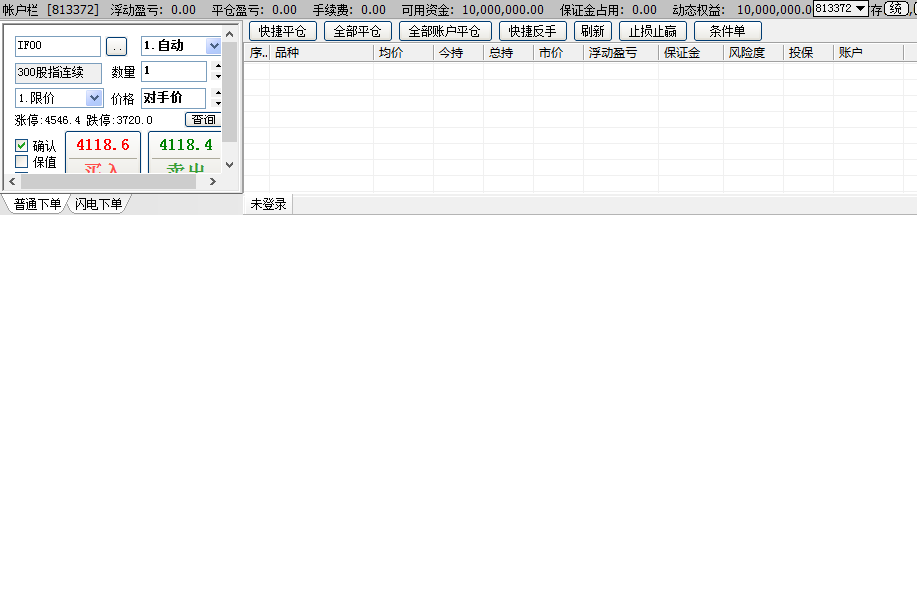
Task: Open the 1.自动 mode dropdown
Action: point(213,46)
